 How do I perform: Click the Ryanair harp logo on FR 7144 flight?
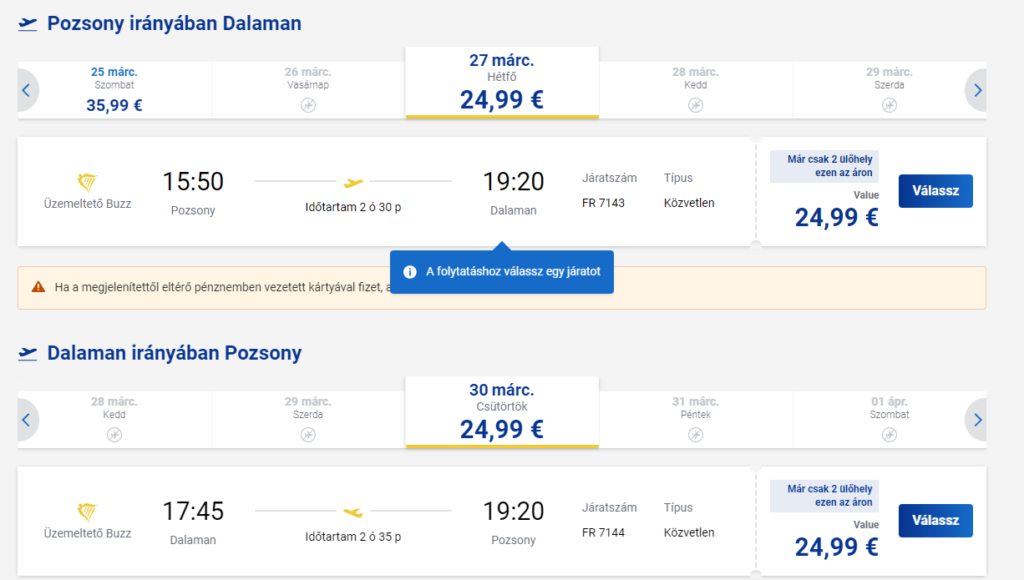tap(87, 511)
